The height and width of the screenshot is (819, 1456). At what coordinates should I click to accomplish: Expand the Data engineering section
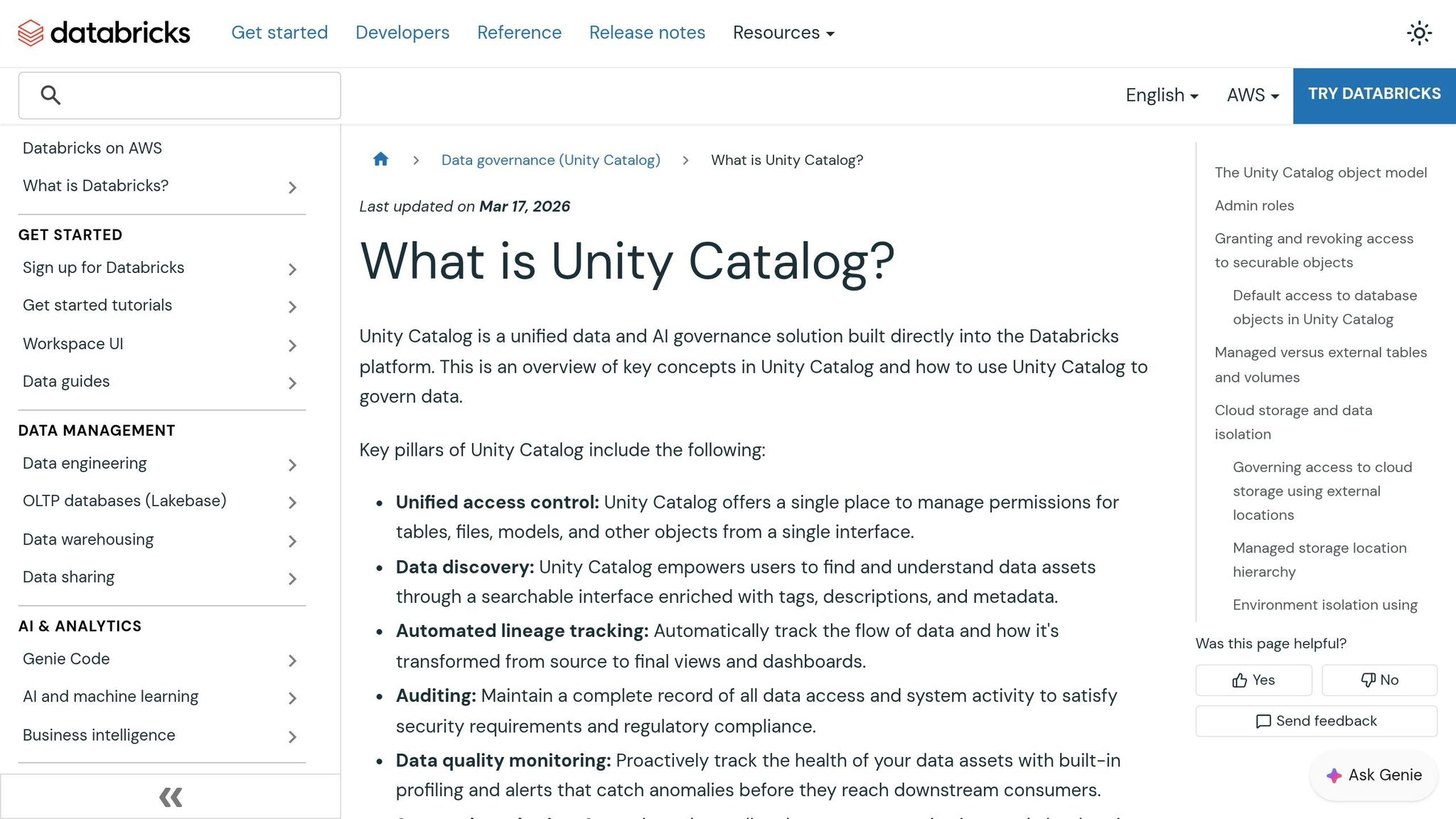click(x=291, y=465)
